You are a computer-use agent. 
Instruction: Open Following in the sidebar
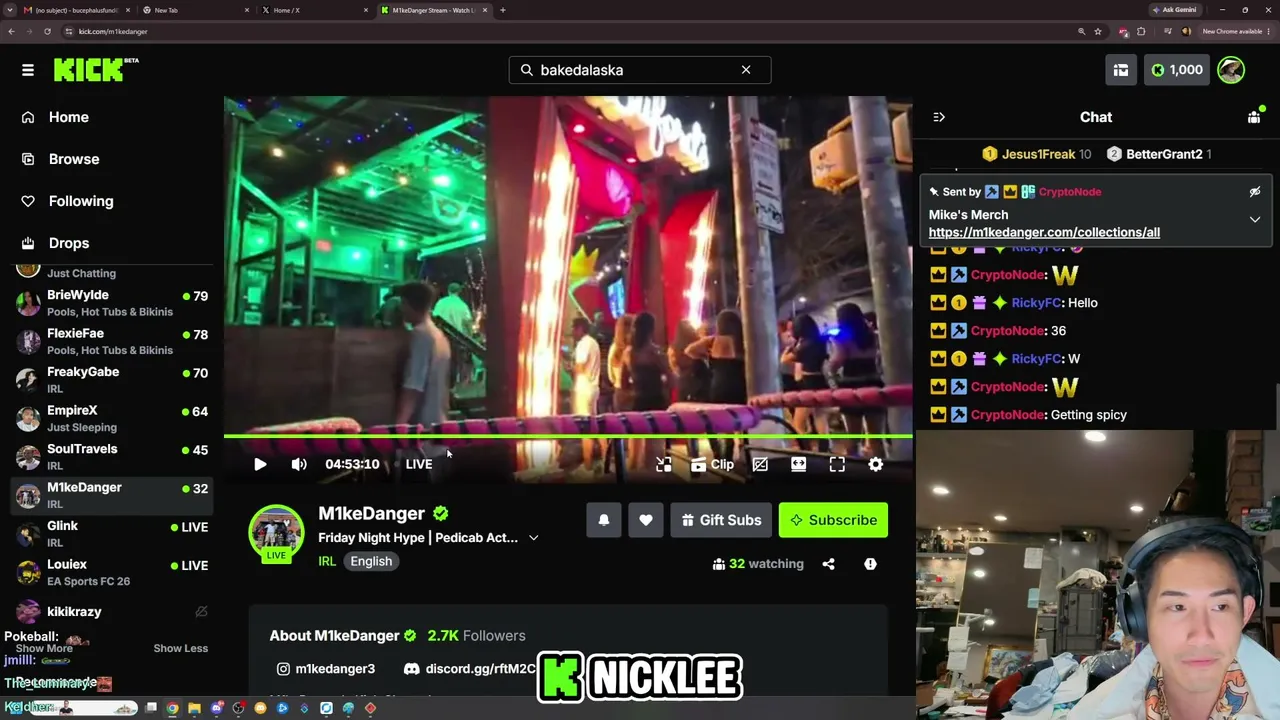pyautogui.click(x=80, y=201)
